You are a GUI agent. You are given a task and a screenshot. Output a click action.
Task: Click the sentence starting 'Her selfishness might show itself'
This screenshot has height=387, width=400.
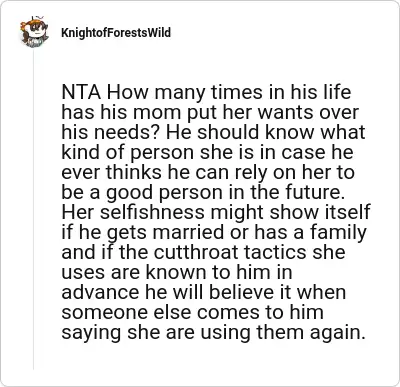(216, 212)
